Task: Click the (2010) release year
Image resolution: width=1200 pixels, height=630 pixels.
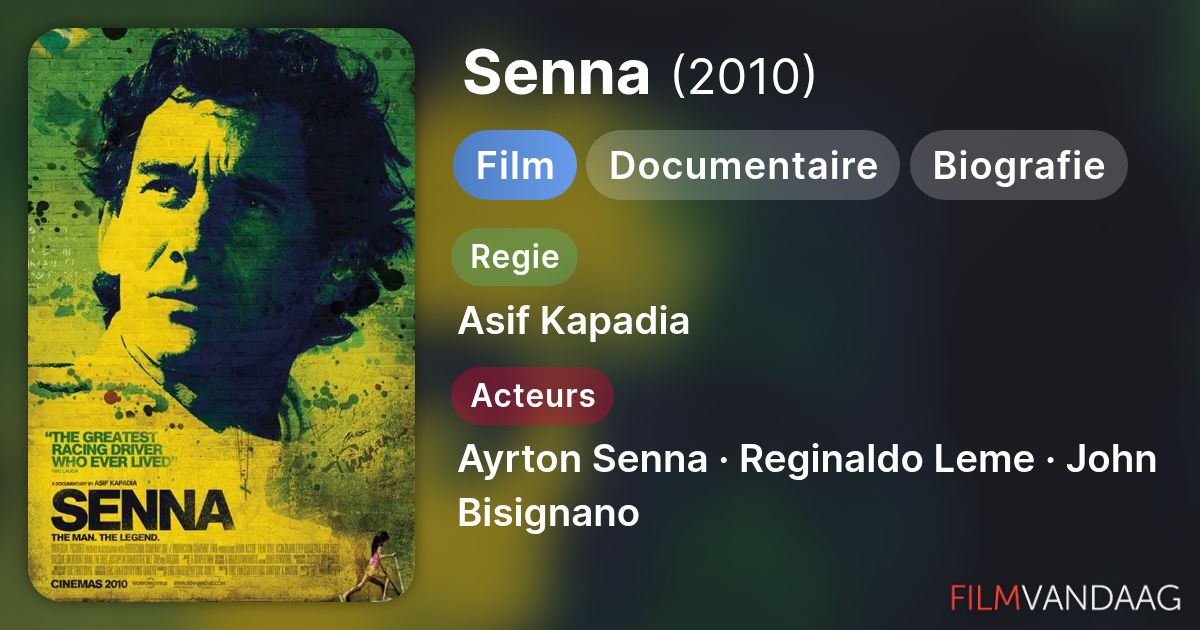Action: coord(743,76)
